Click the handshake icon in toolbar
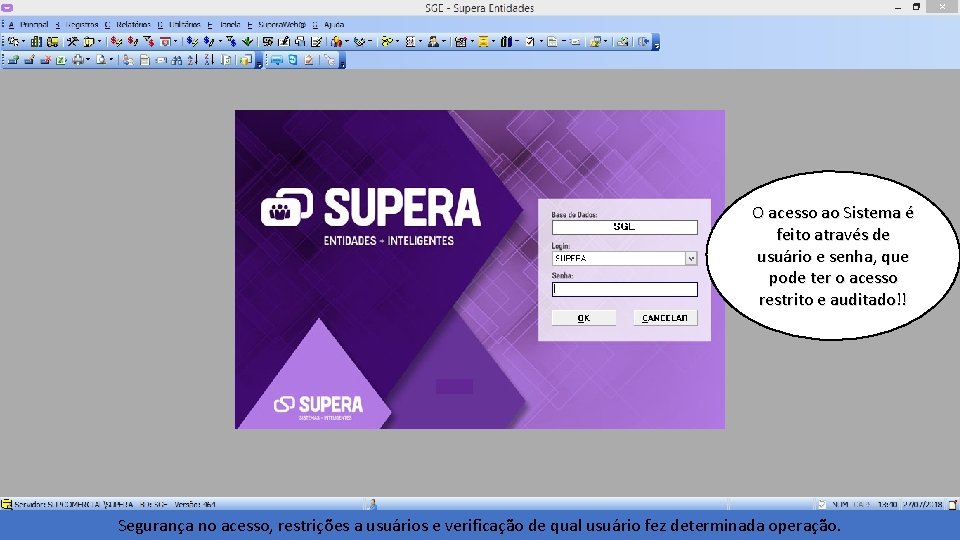Viewport: 960px width, 540px height. pos(359,42)
